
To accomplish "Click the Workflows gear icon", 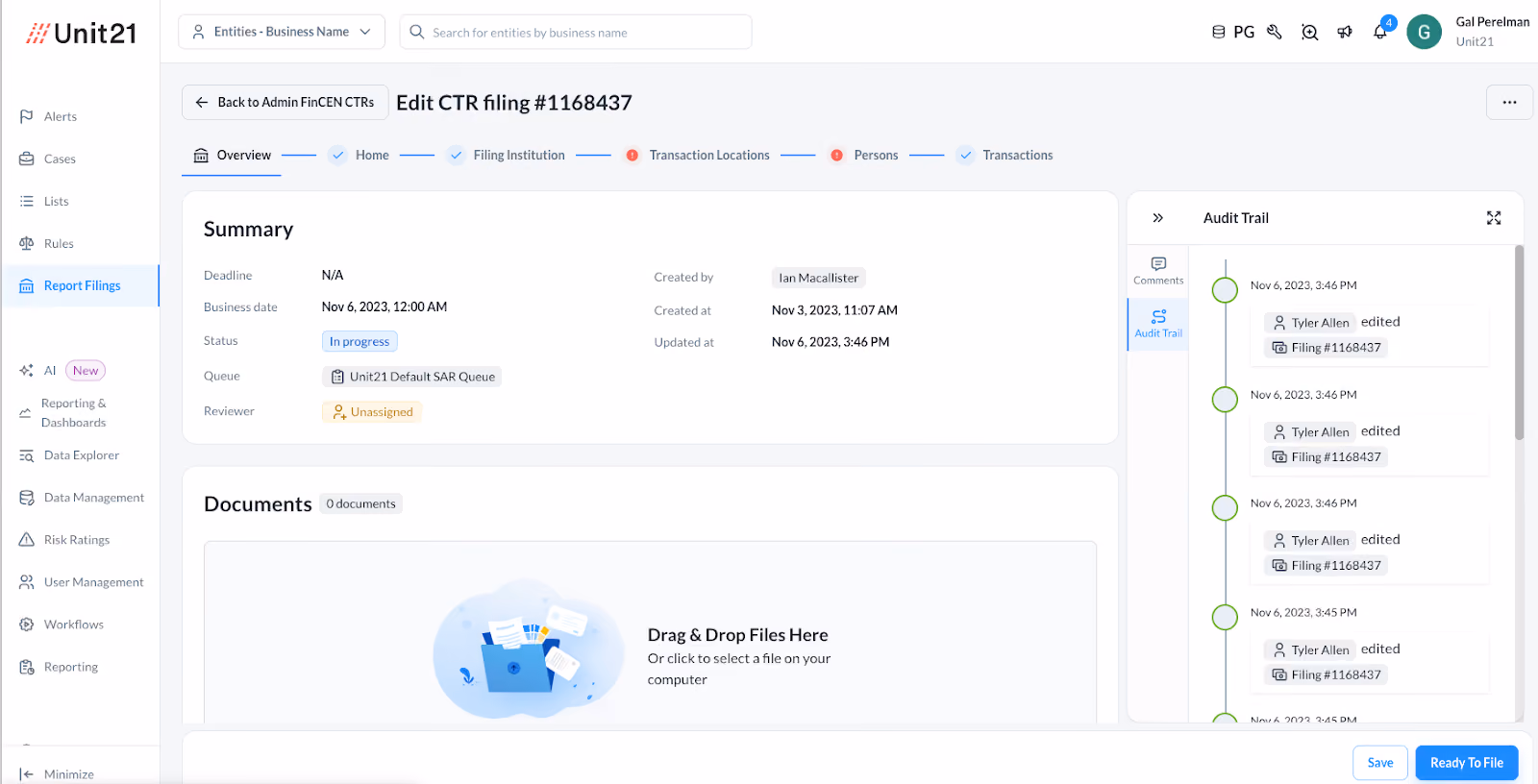I will click(x=27, y=625).
